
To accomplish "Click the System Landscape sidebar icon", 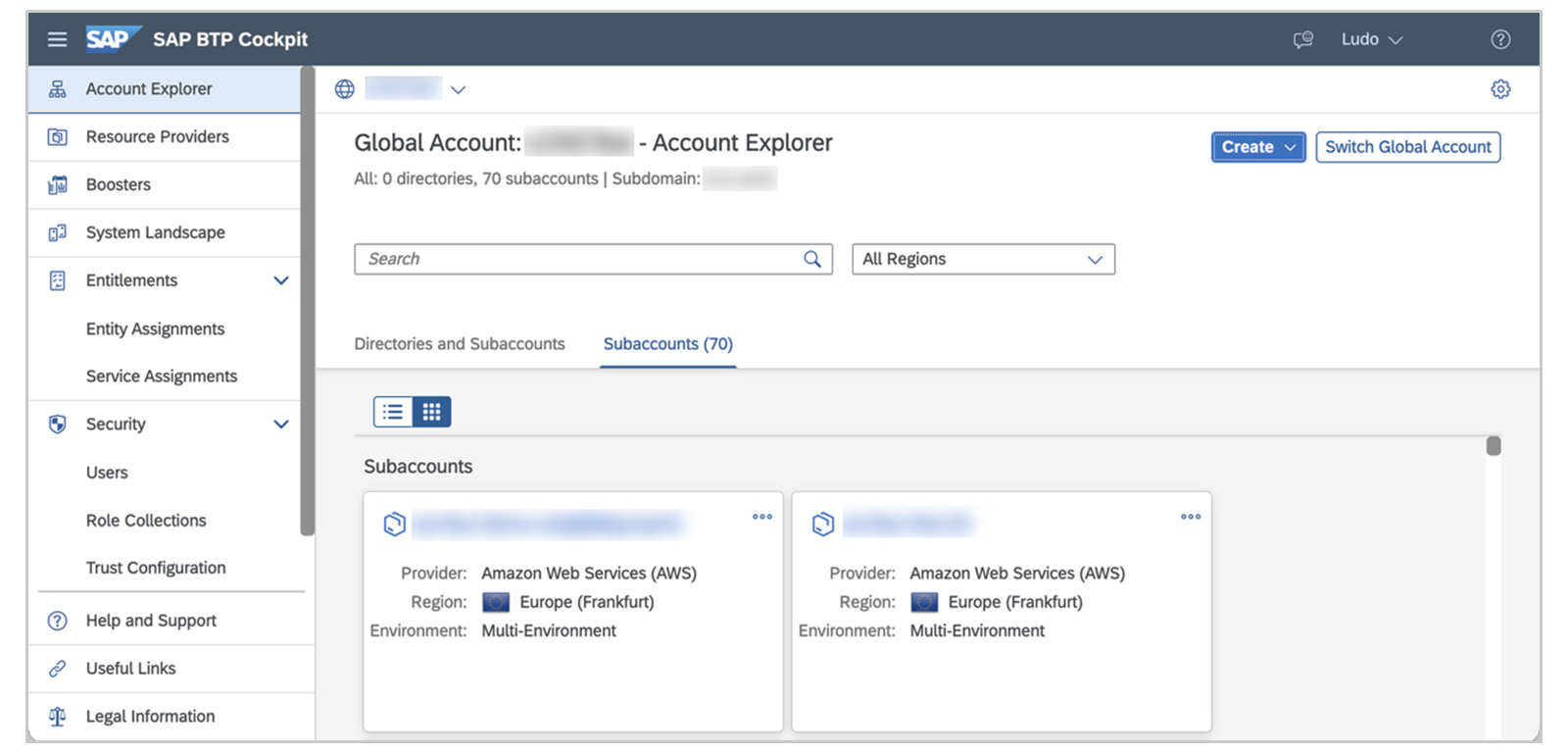I will coord(58,232).
